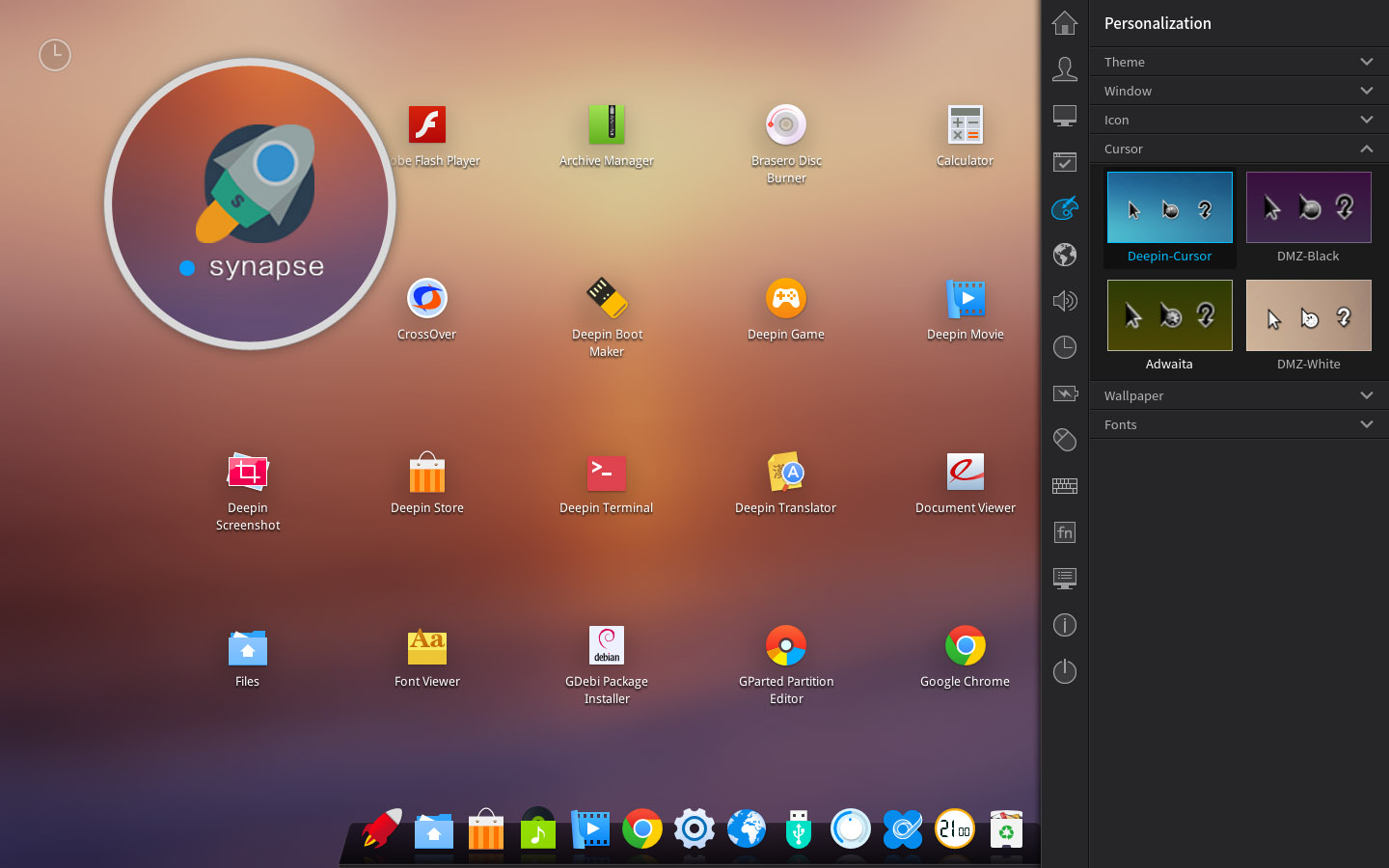The width and height of the screenshot is (1389, 868).
Task: Open the Home icon in the settings sidebar
Action: coord(1065,22)
